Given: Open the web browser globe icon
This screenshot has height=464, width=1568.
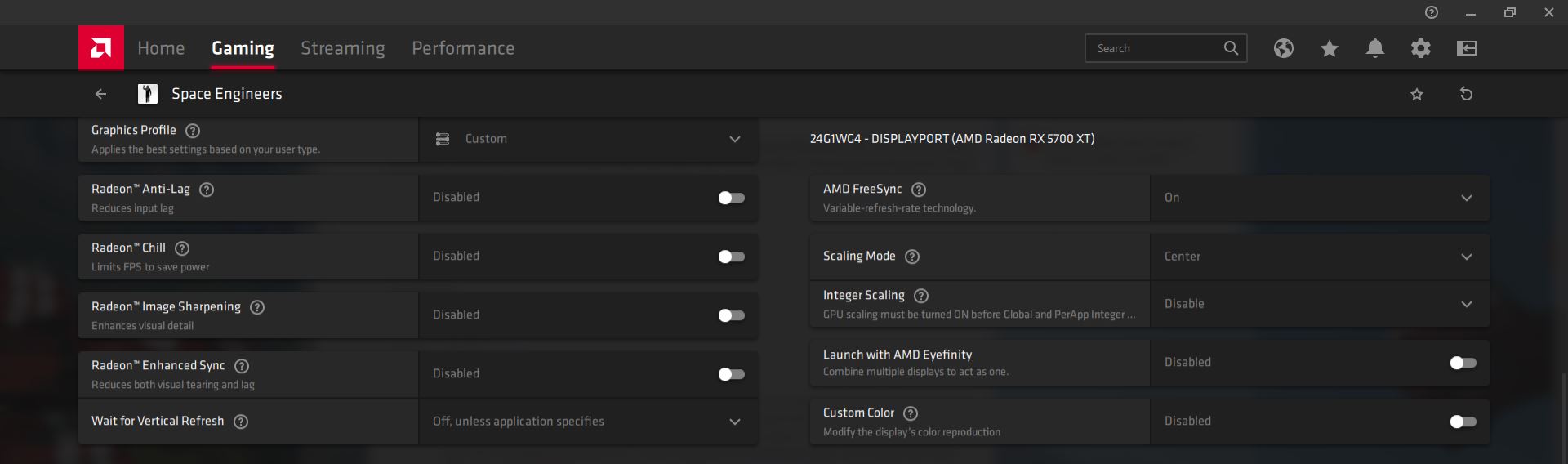Looking at the screenshot, I should point(1284,48).
